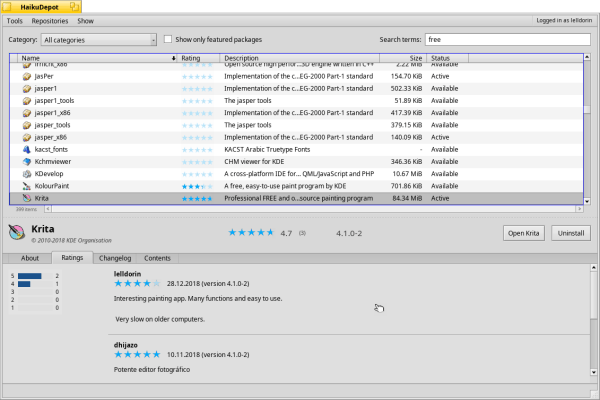Click the KolourPaint package icon
The width and height of the screenshot is (600, 400).
(x=26, y=186)
